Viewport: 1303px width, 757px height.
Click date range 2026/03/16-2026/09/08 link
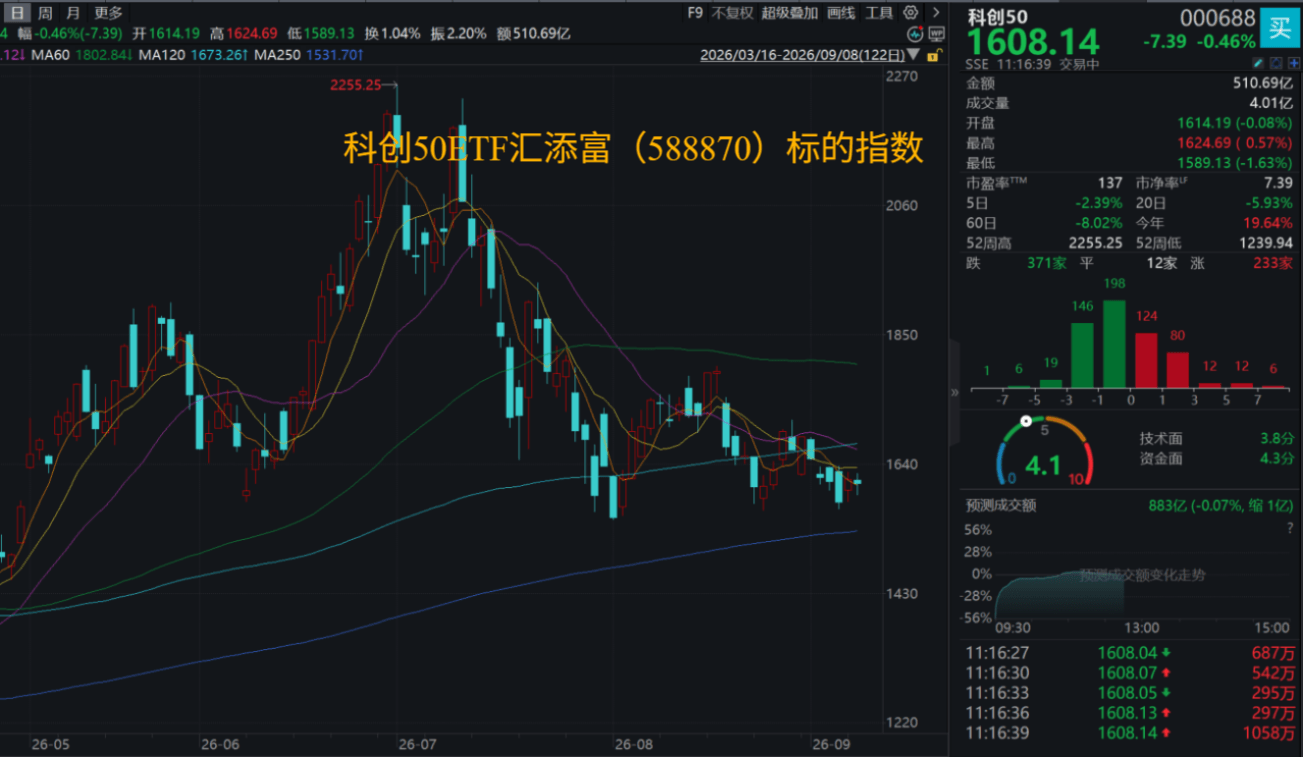[x=803, y=55]
